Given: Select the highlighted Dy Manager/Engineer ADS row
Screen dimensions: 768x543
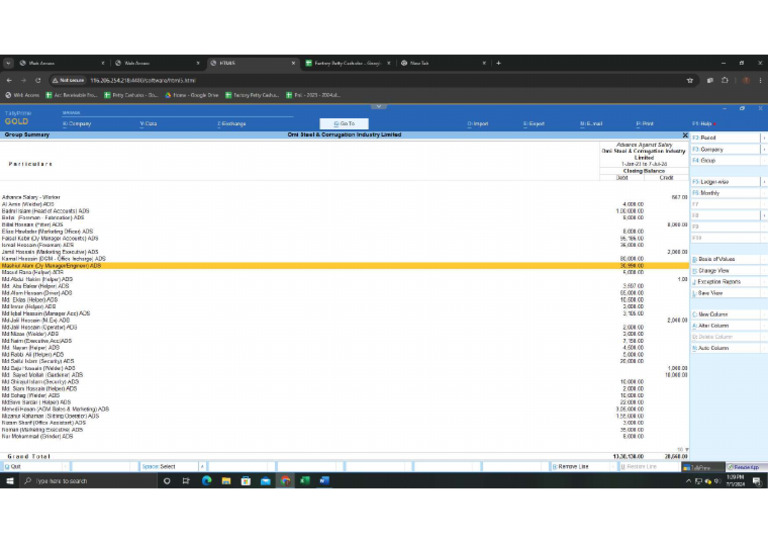Looking at the screenshot, I should (344, 266).
